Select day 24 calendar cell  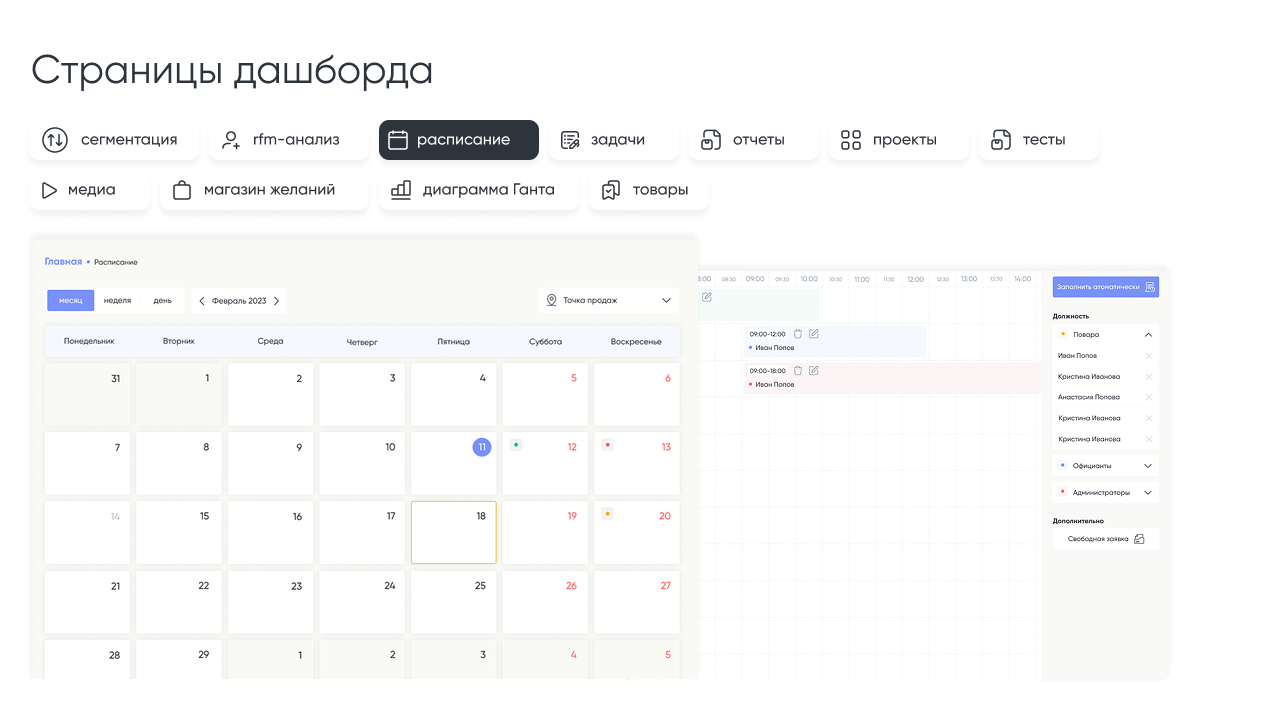click(362, 602)
